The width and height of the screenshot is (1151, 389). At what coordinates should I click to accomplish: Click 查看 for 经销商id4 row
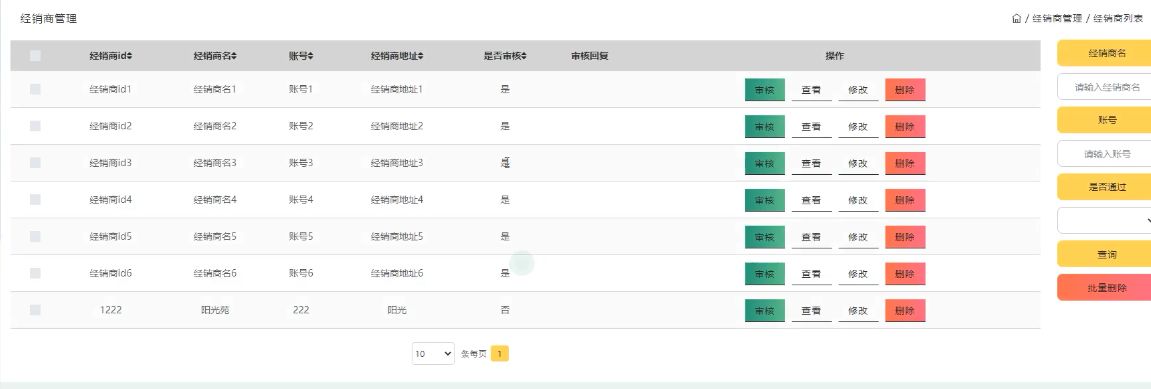[x=811, y=200]
